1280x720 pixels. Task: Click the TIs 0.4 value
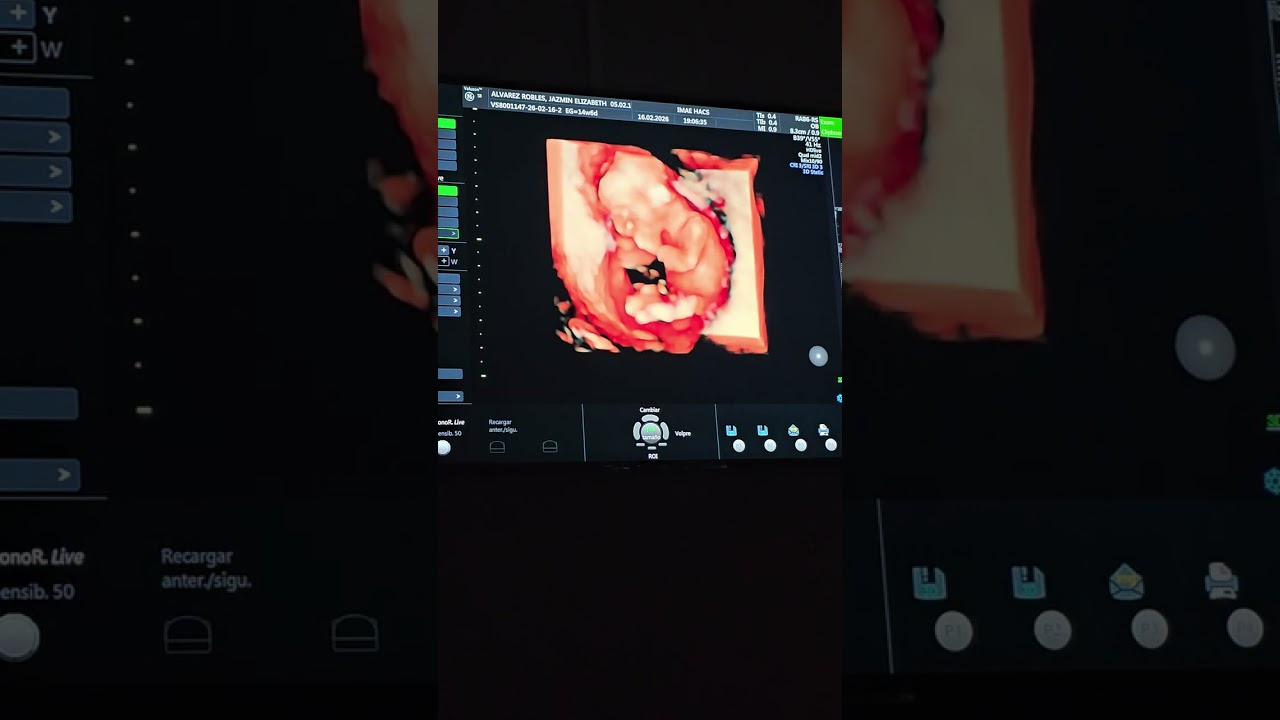tap(766, 116)
